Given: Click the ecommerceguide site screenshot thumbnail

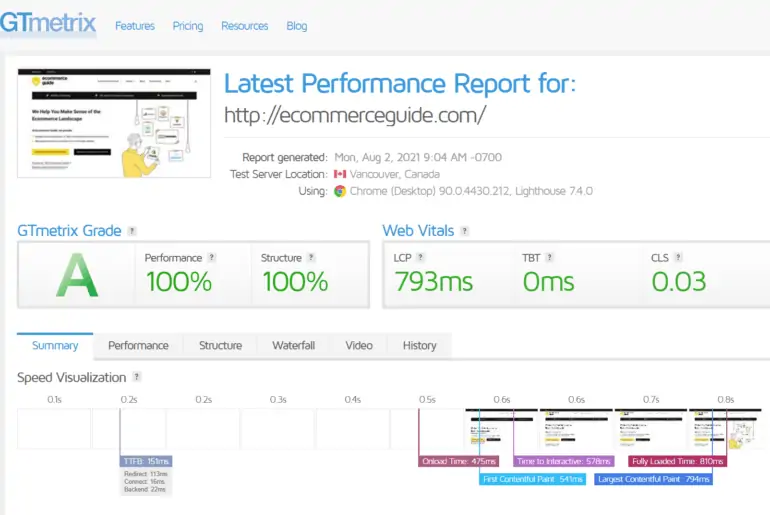Looking at the screenshot, I should click(x=114, y=123).
